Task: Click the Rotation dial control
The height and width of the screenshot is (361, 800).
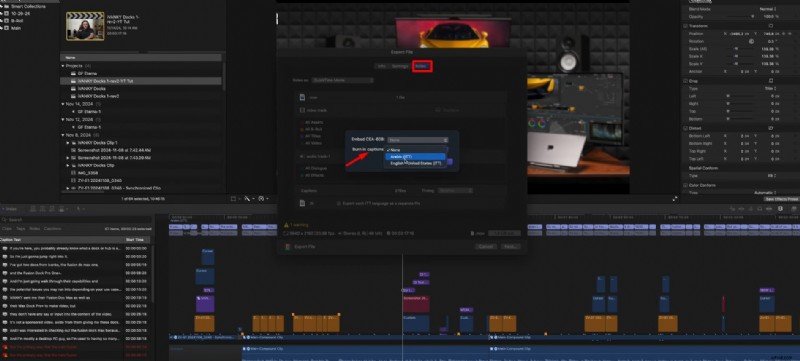Action: point(752,41)
